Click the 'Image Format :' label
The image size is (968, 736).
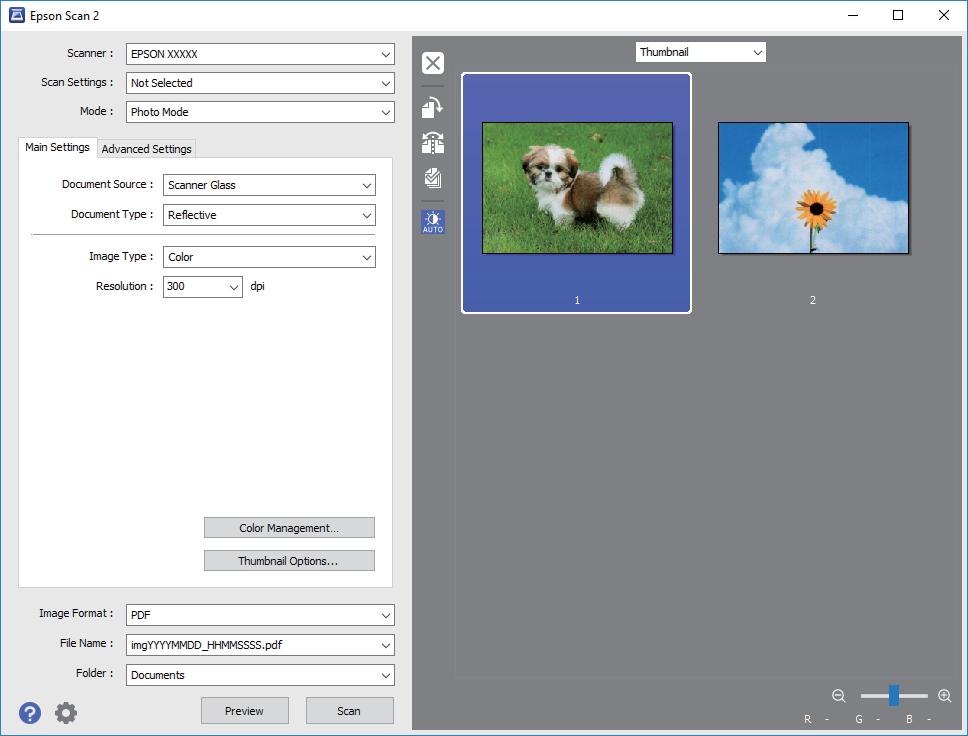tap(76, 613)
